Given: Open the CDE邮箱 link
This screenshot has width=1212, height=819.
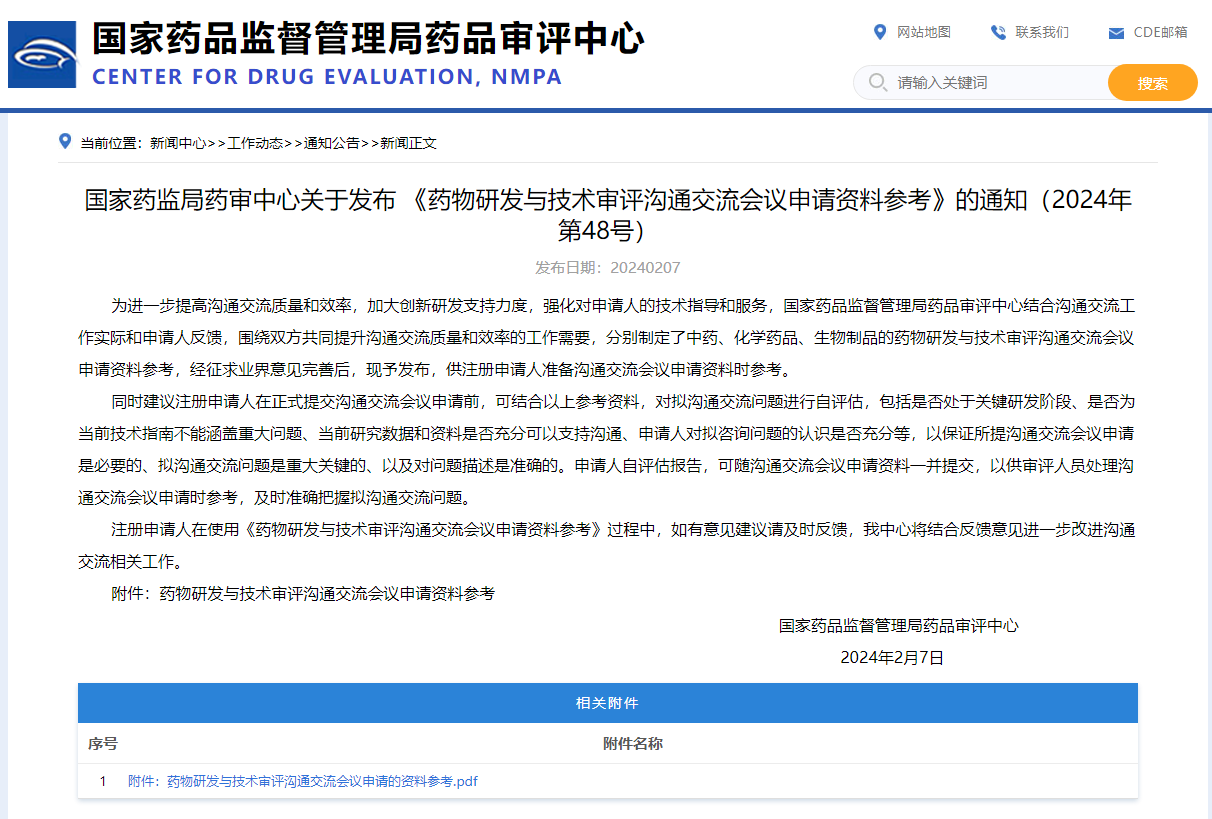Looking at the screenshot, I should pyautogui.click(x=1160, y=32).
